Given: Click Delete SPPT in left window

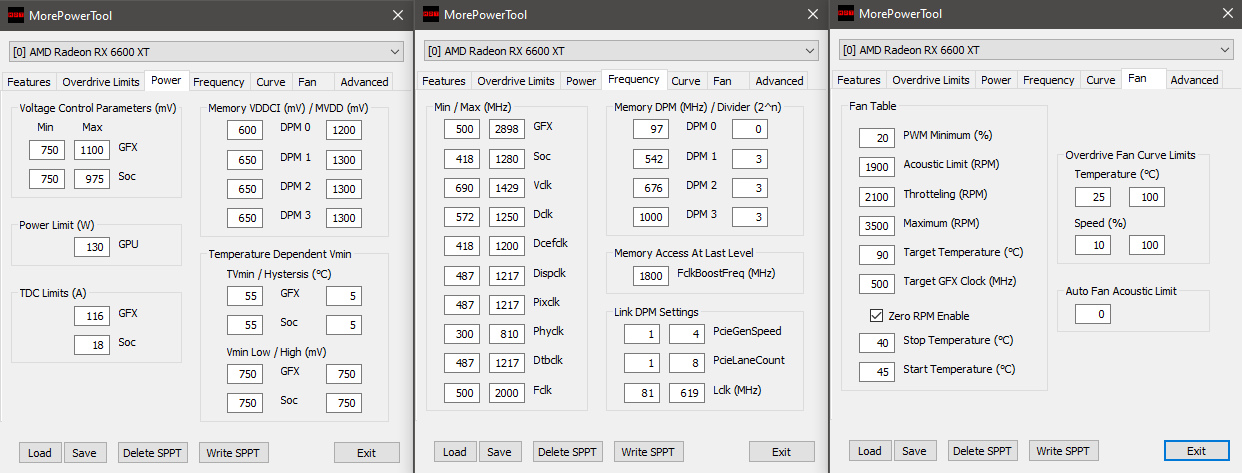Looking at the screenshot, I should 153,453.
